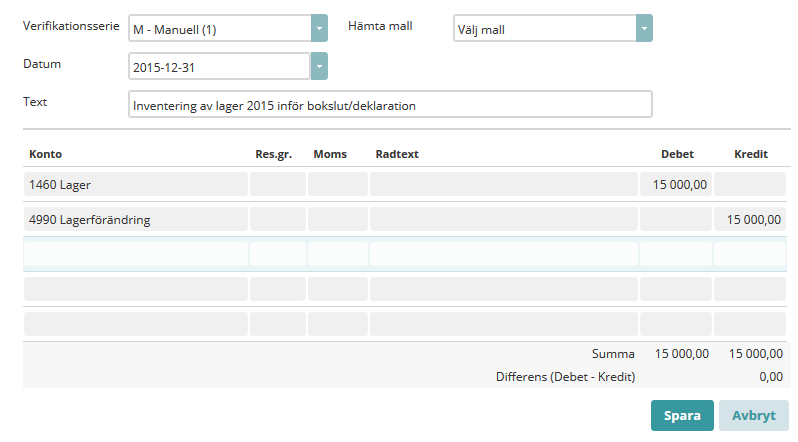
Task: Click the Res.gr. cell on Lagerförändring row
Action: tap(278, 219)
